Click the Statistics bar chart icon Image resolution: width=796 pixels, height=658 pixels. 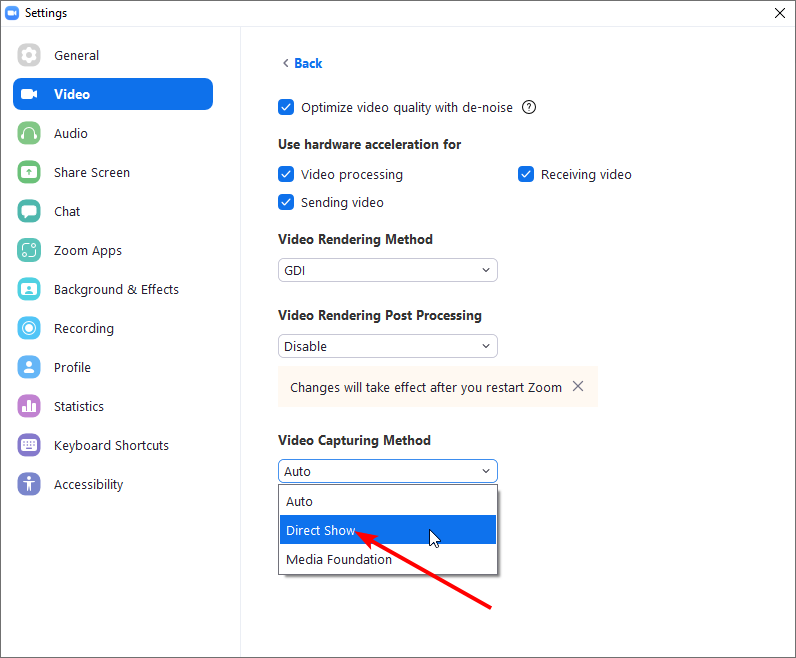(x=29, y=406)
